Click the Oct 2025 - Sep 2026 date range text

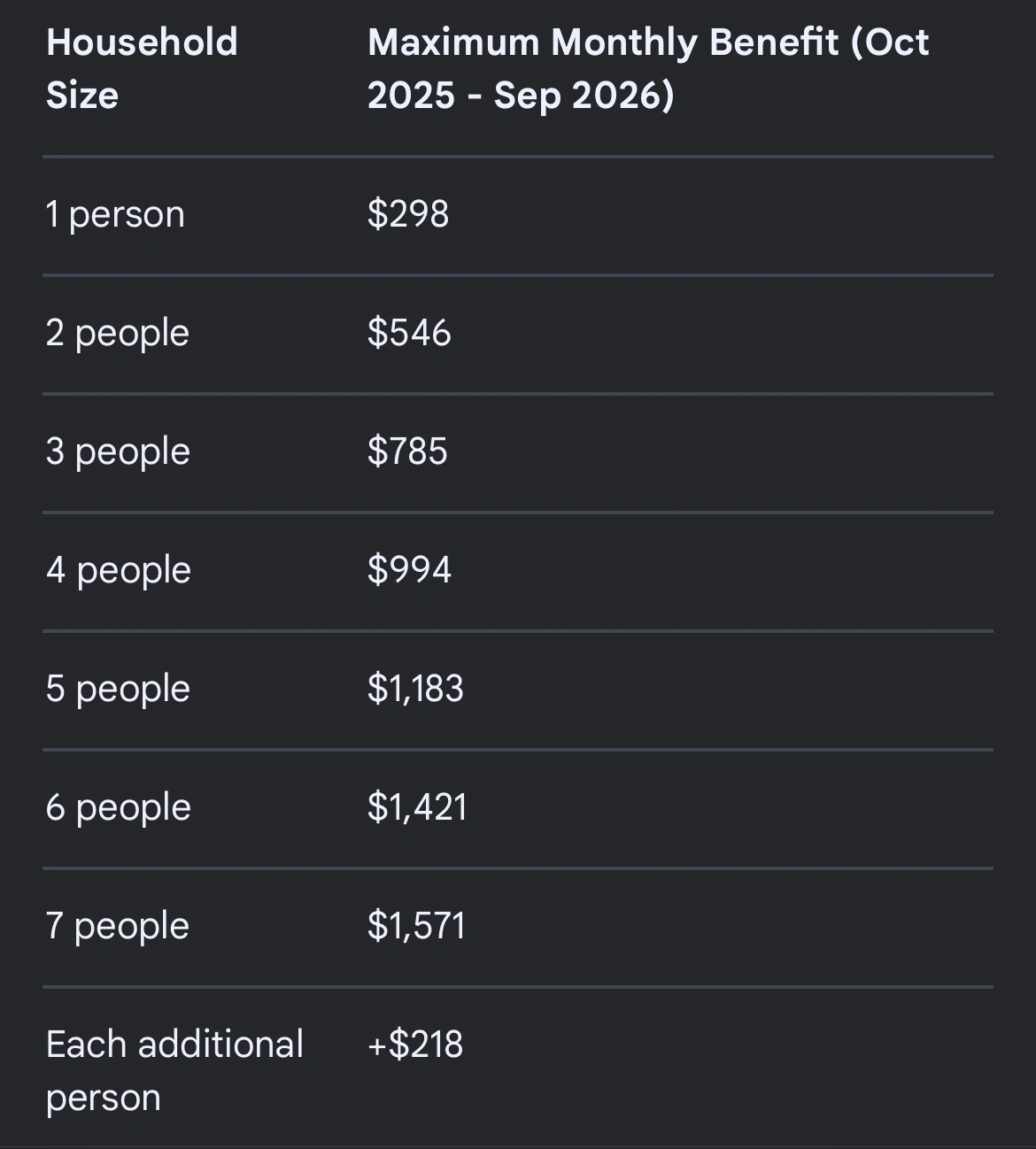point(521,96)
